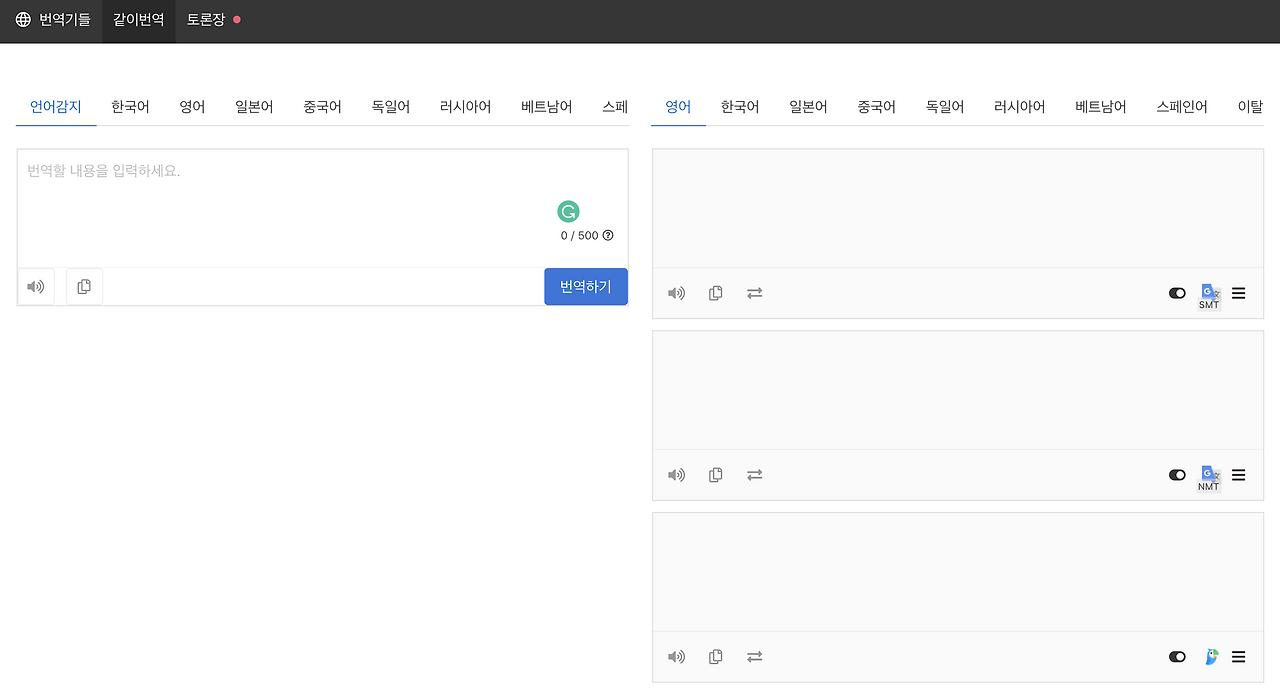Click the Papago result text area

tap(958, 572)
